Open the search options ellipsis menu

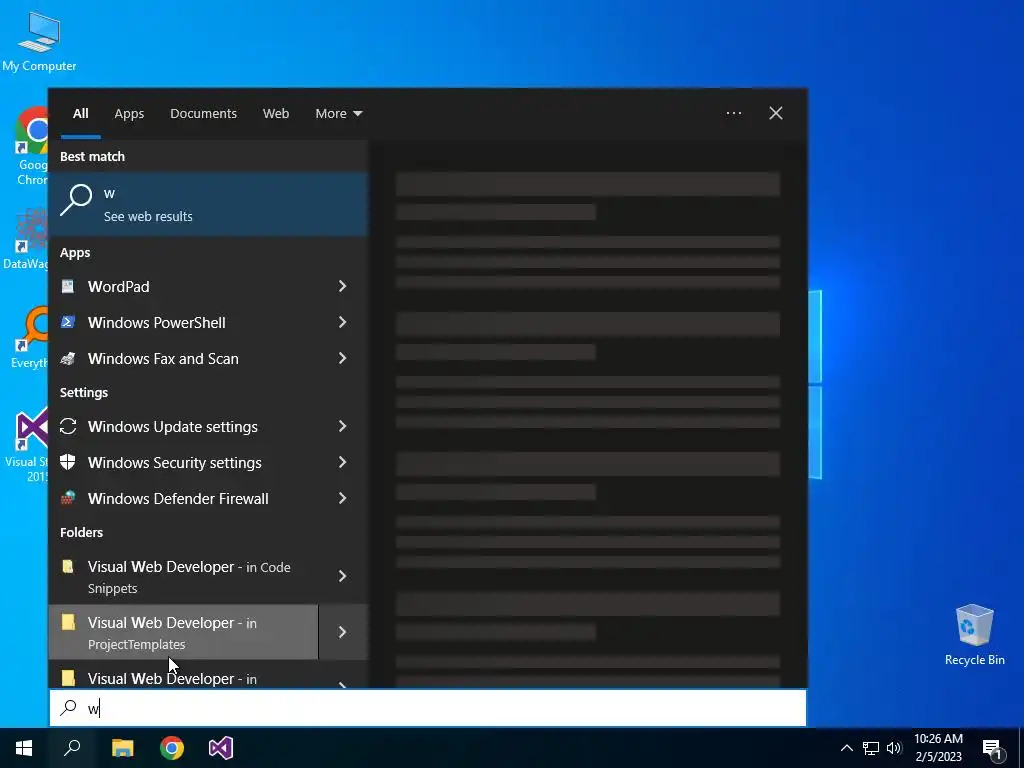coord(733,113)
